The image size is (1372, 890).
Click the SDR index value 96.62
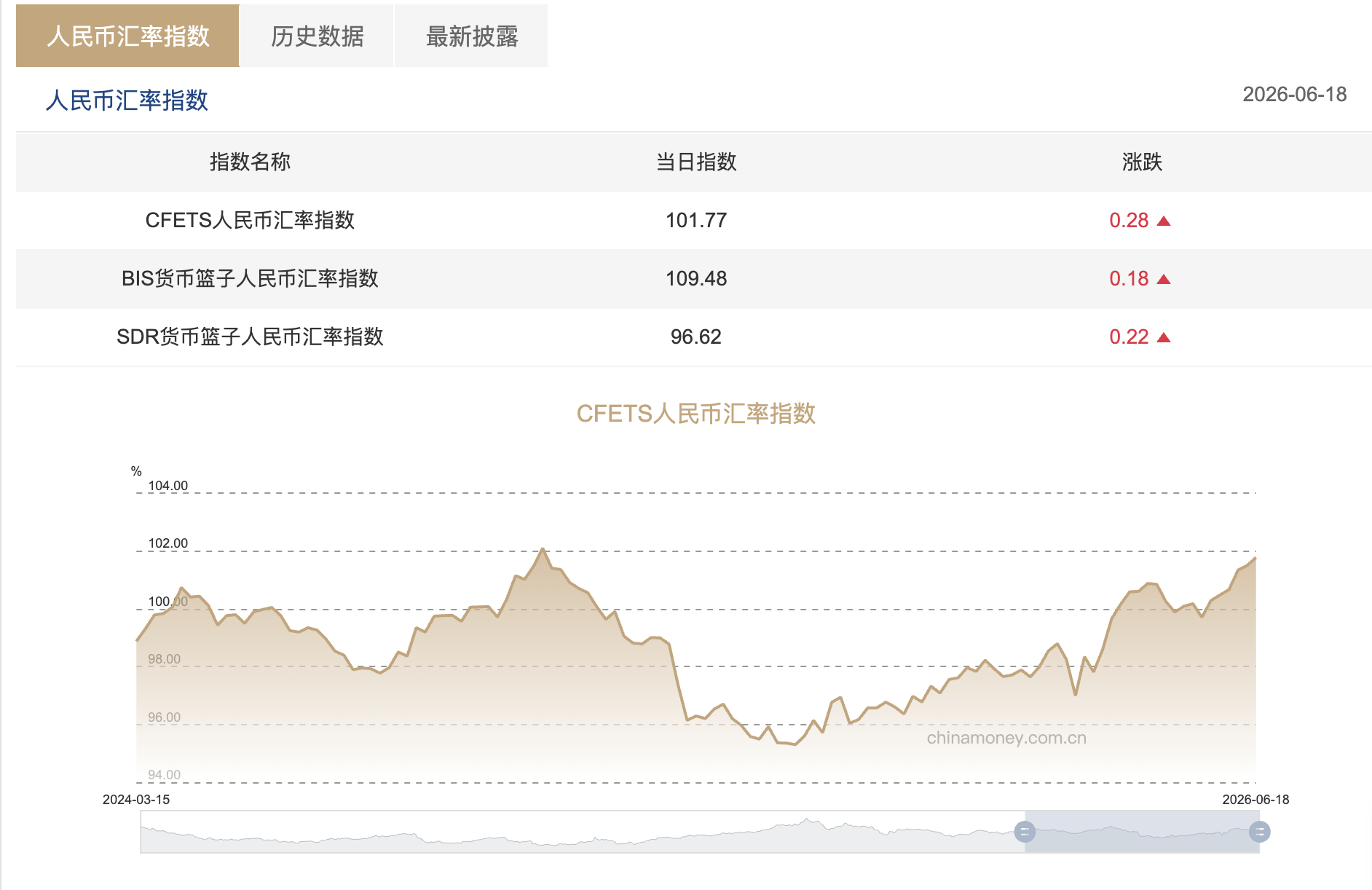click(x=696, y=336)
